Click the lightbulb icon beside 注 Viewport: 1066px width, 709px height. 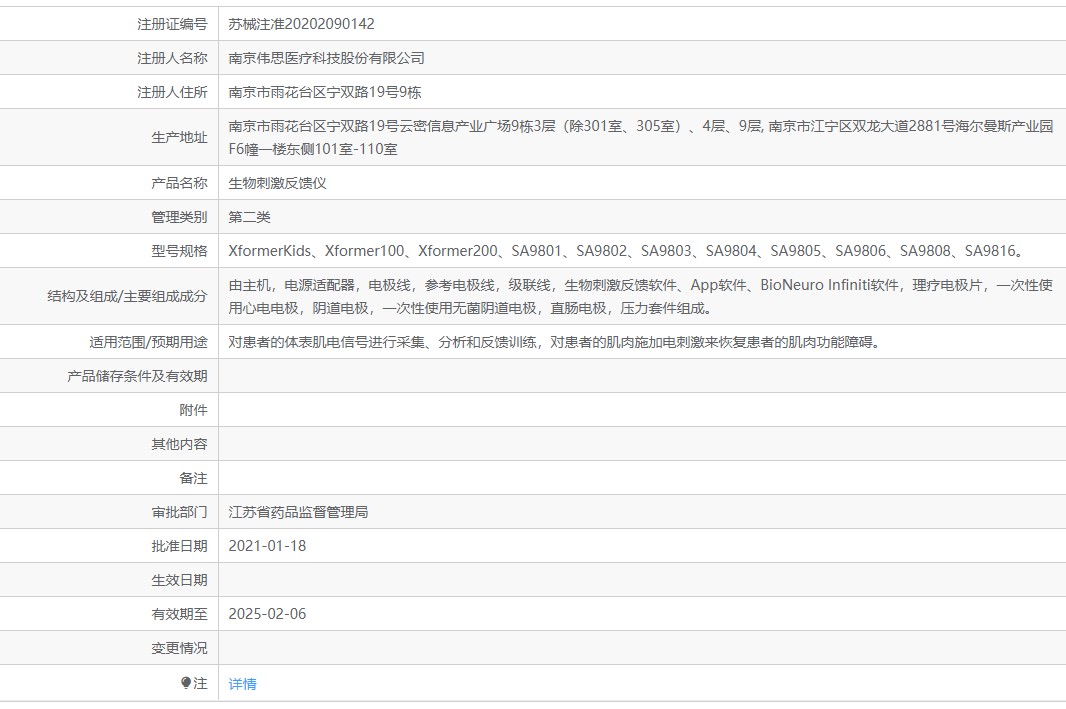(x=186, y=682)
